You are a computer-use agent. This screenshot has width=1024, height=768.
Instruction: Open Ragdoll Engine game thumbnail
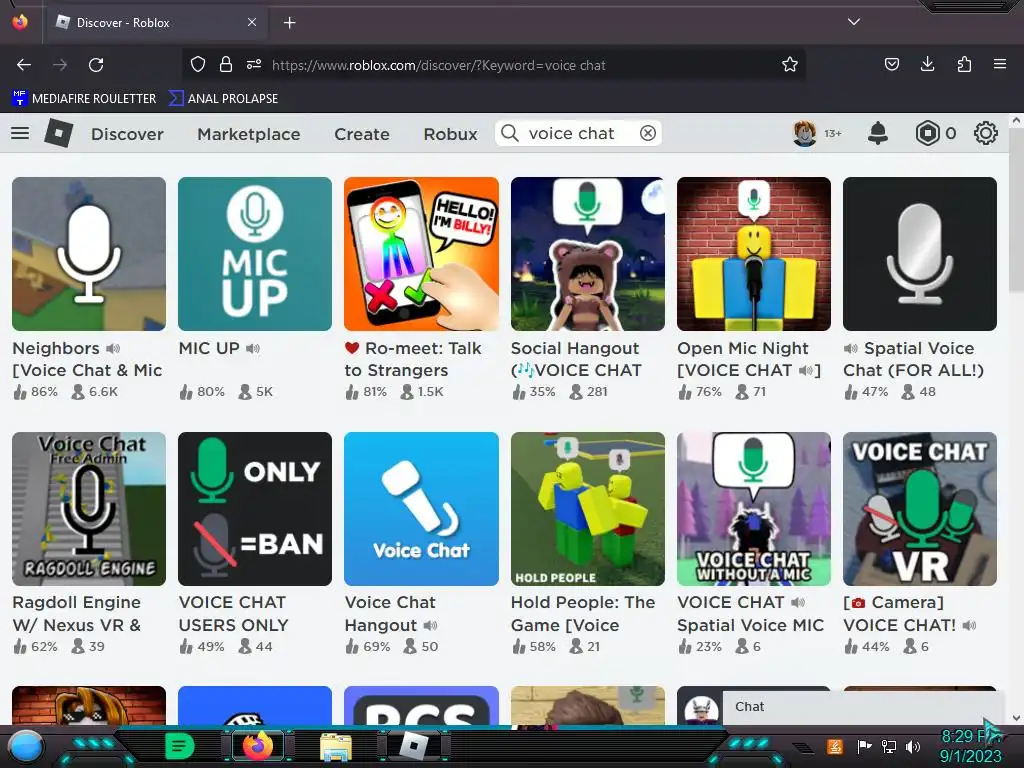pos(89,509)
